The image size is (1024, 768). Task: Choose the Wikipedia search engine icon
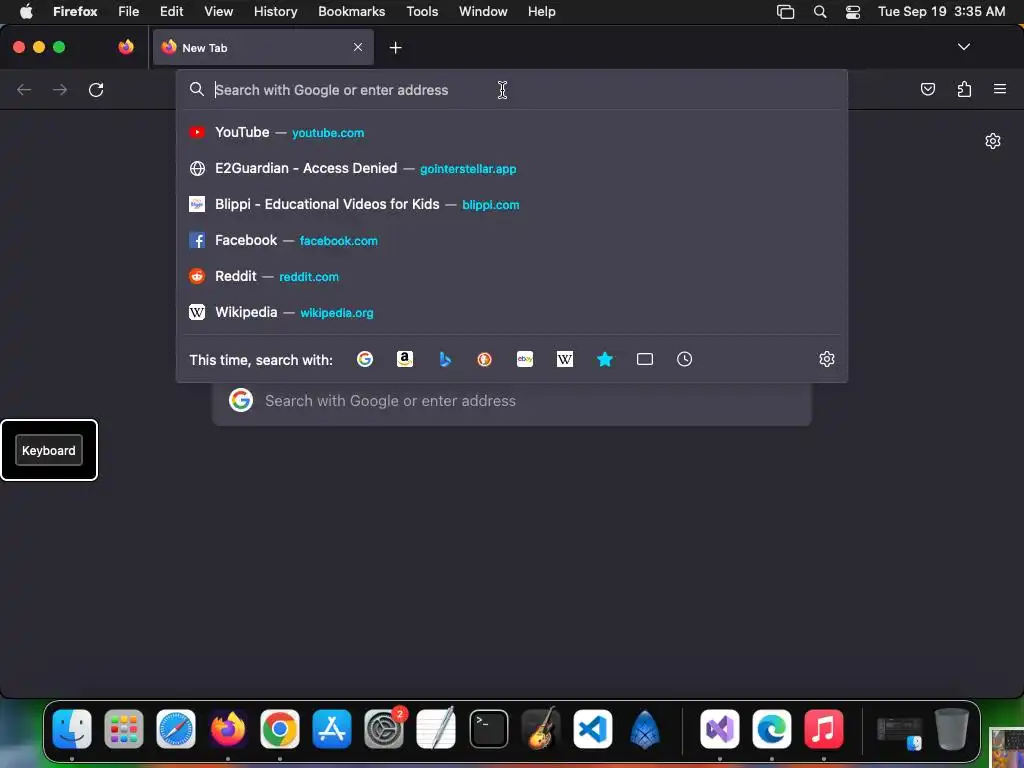pos(565,359)
